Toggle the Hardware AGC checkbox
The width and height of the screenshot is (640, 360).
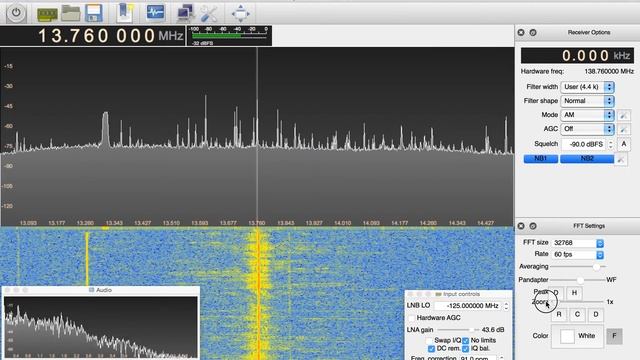[x=411, y=318]
